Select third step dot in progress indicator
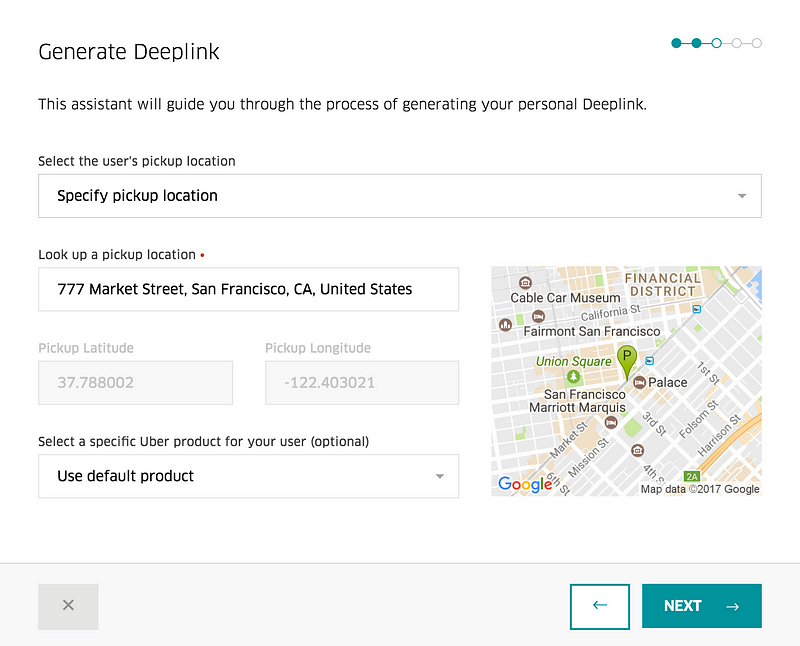Screen dimensions: 800x646 pos(716,43)
